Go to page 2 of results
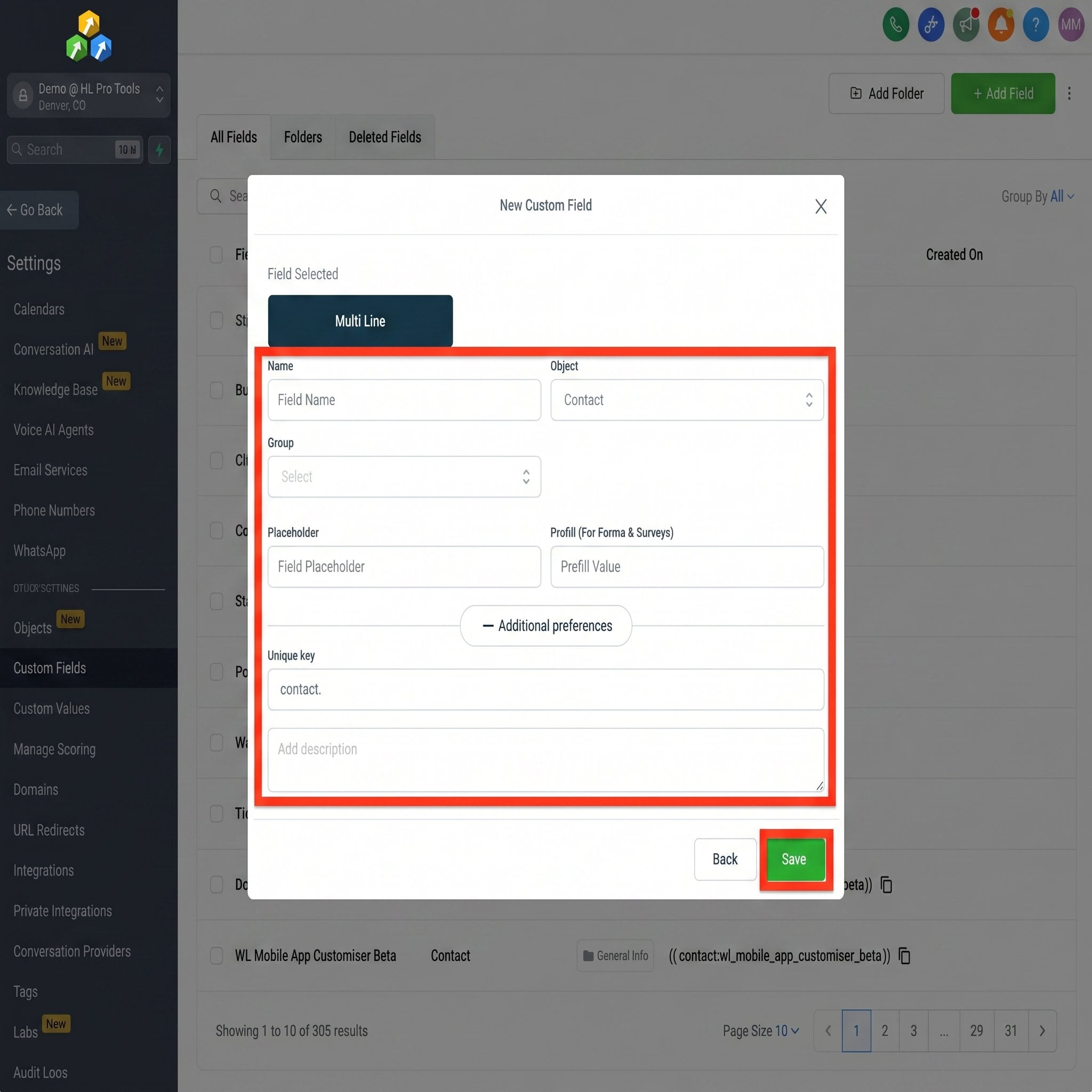The image size is (1092, 1092). tap(885, 1030)
